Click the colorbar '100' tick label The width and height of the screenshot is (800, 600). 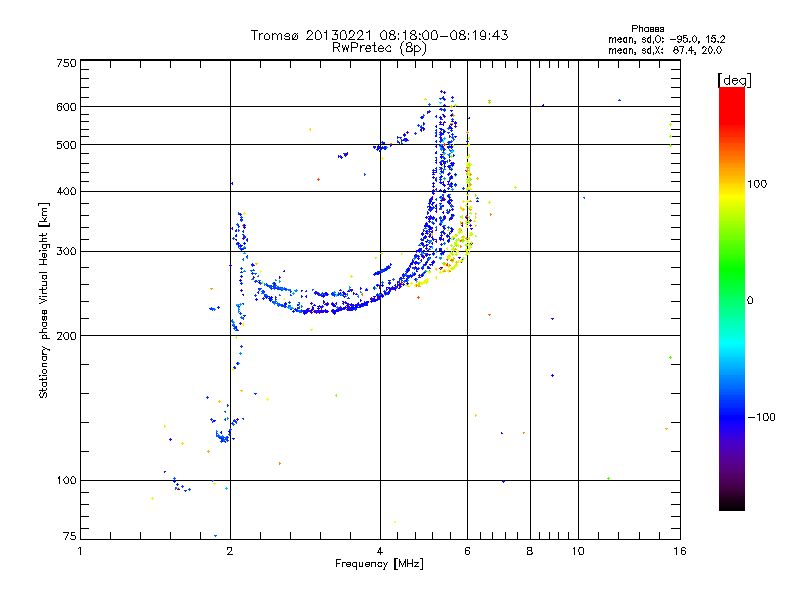point(757,184)
